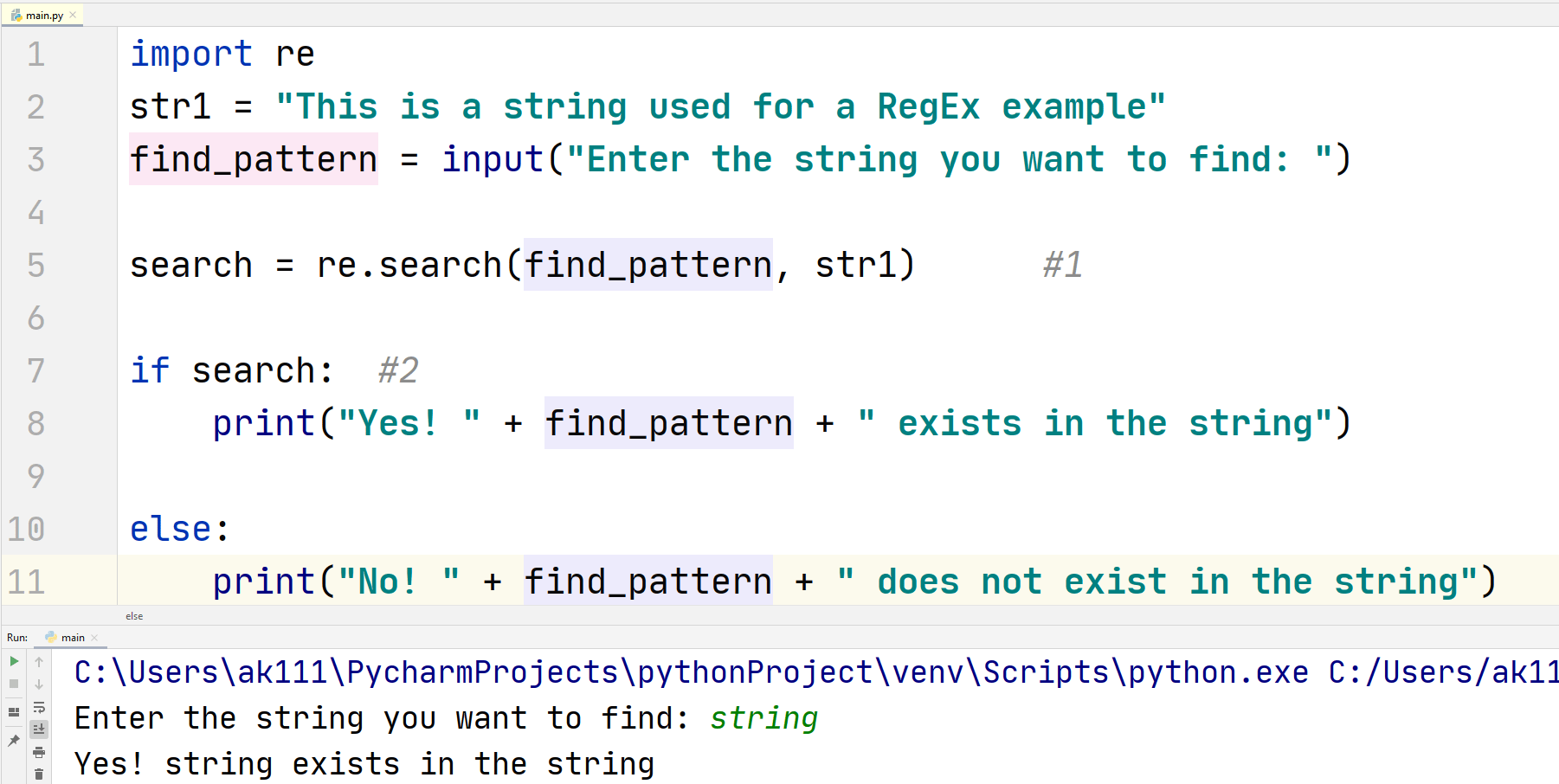Clear all console output with trash icon
The height and width of the screenshot is (784, 1559).
(x=39, y=774)
